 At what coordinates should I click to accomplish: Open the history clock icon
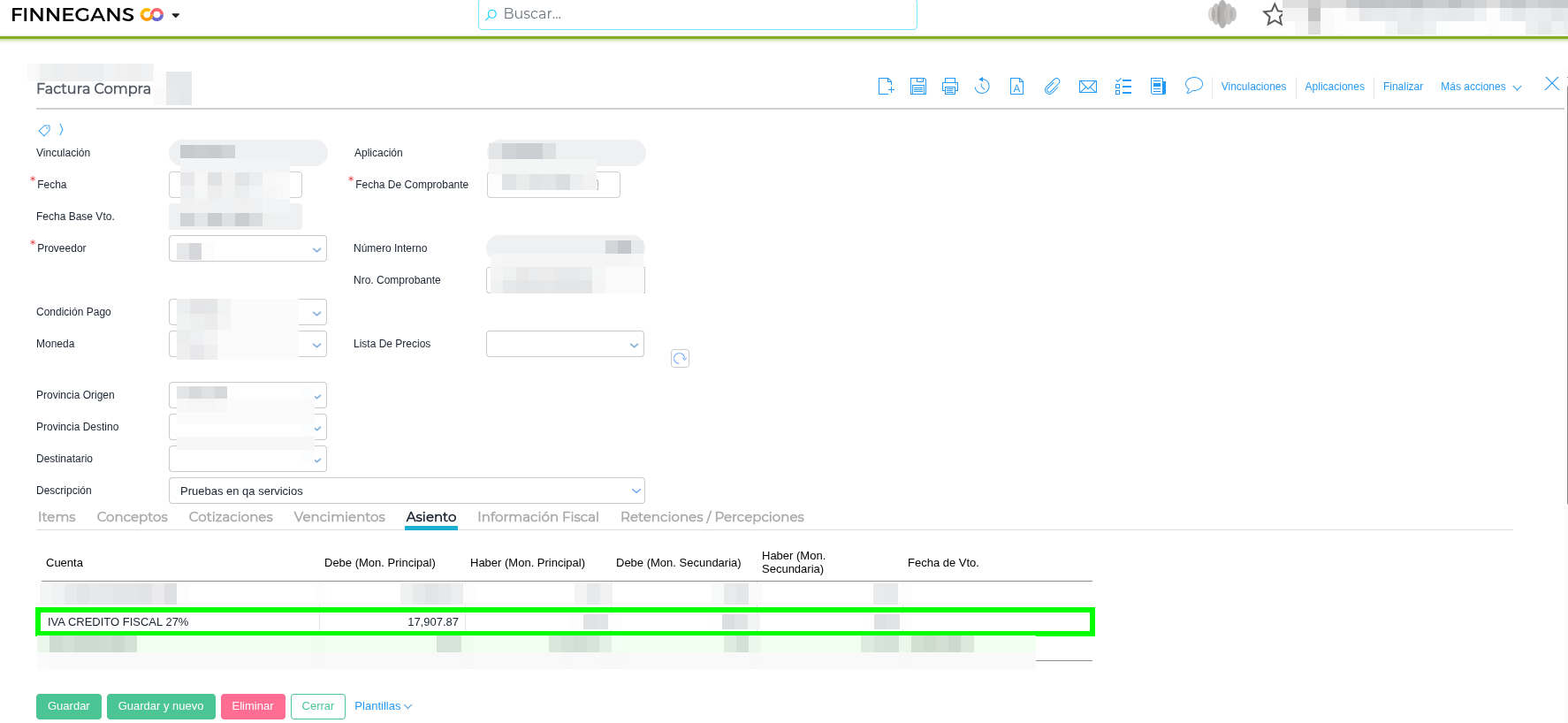click(982, 87)
